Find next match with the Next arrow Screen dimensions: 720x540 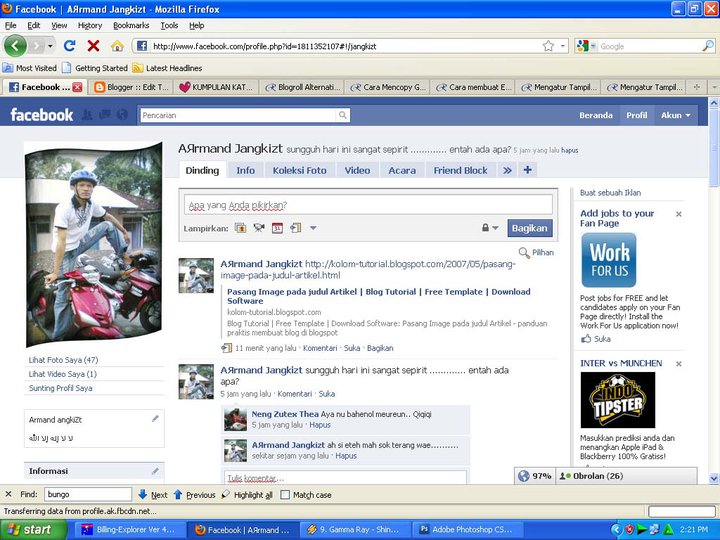pyautogui.click(x=152, y=495)
